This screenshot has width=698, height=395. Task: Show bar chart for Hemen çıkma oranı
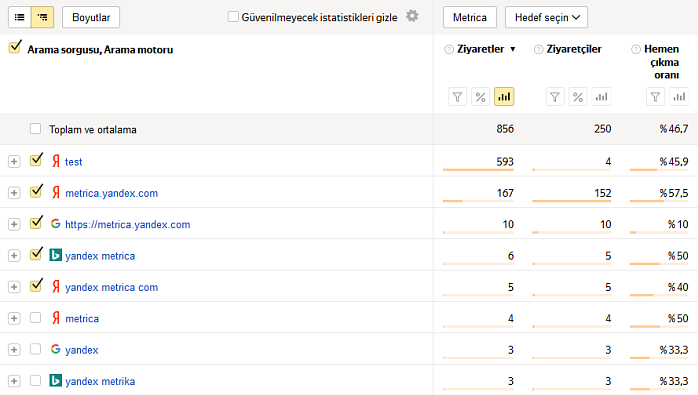click(x=679, y=97)
